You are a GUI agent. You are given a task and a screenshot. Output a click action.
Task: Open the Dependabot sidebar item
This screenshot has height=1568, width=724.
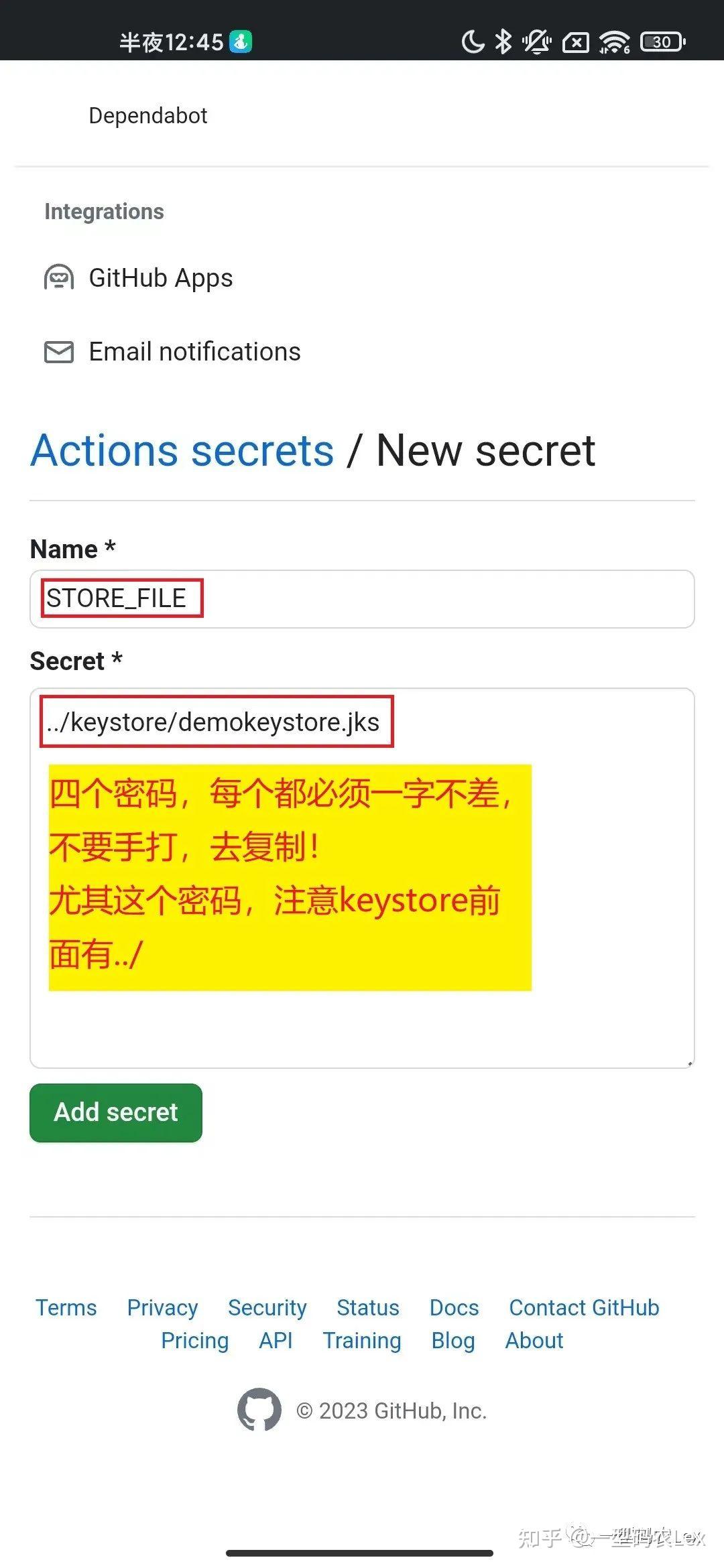[x=148, y=115]
